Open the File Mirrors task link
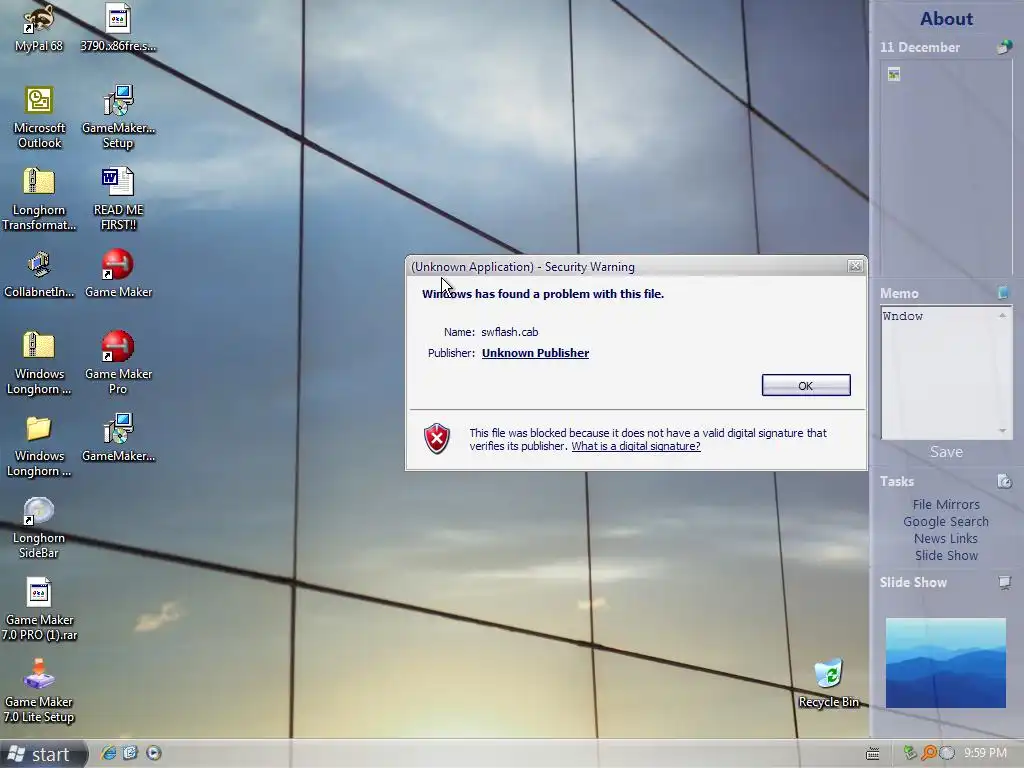The height and width of the screenshot is (768, 1024). tap(946, 504)
